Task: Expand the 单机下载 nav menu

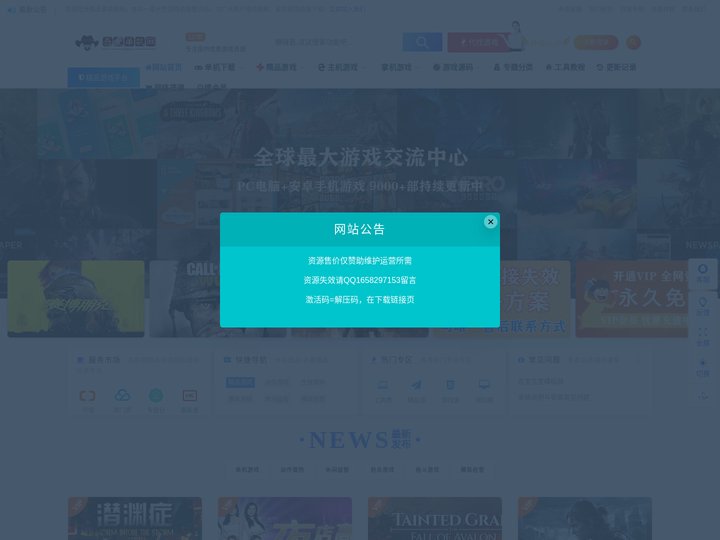Action: 215,68
